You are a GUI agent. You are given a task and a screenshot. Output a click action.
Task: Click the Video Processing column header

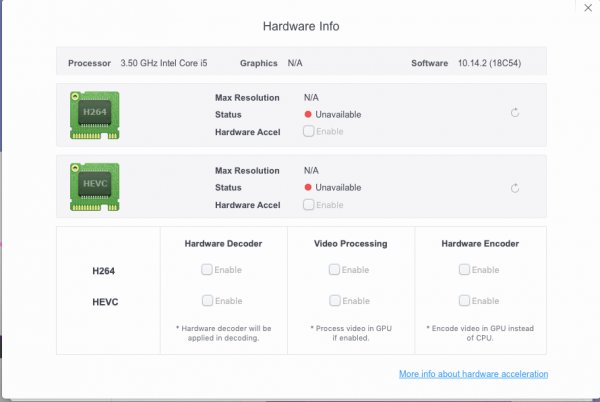350,243
